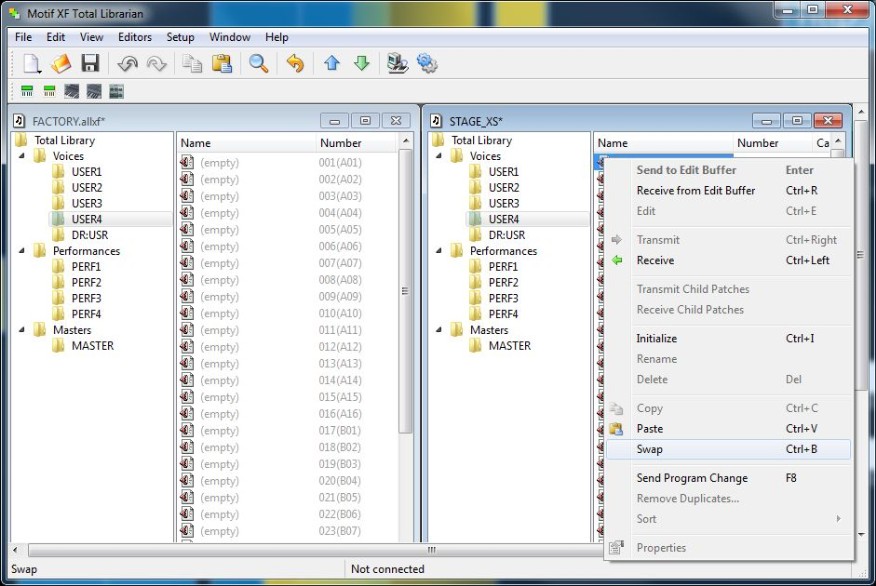Viewport: 876px width, 586px height.
Task: Save using the floppy disk toolbar icon
Action: click(x=90, y=64)
